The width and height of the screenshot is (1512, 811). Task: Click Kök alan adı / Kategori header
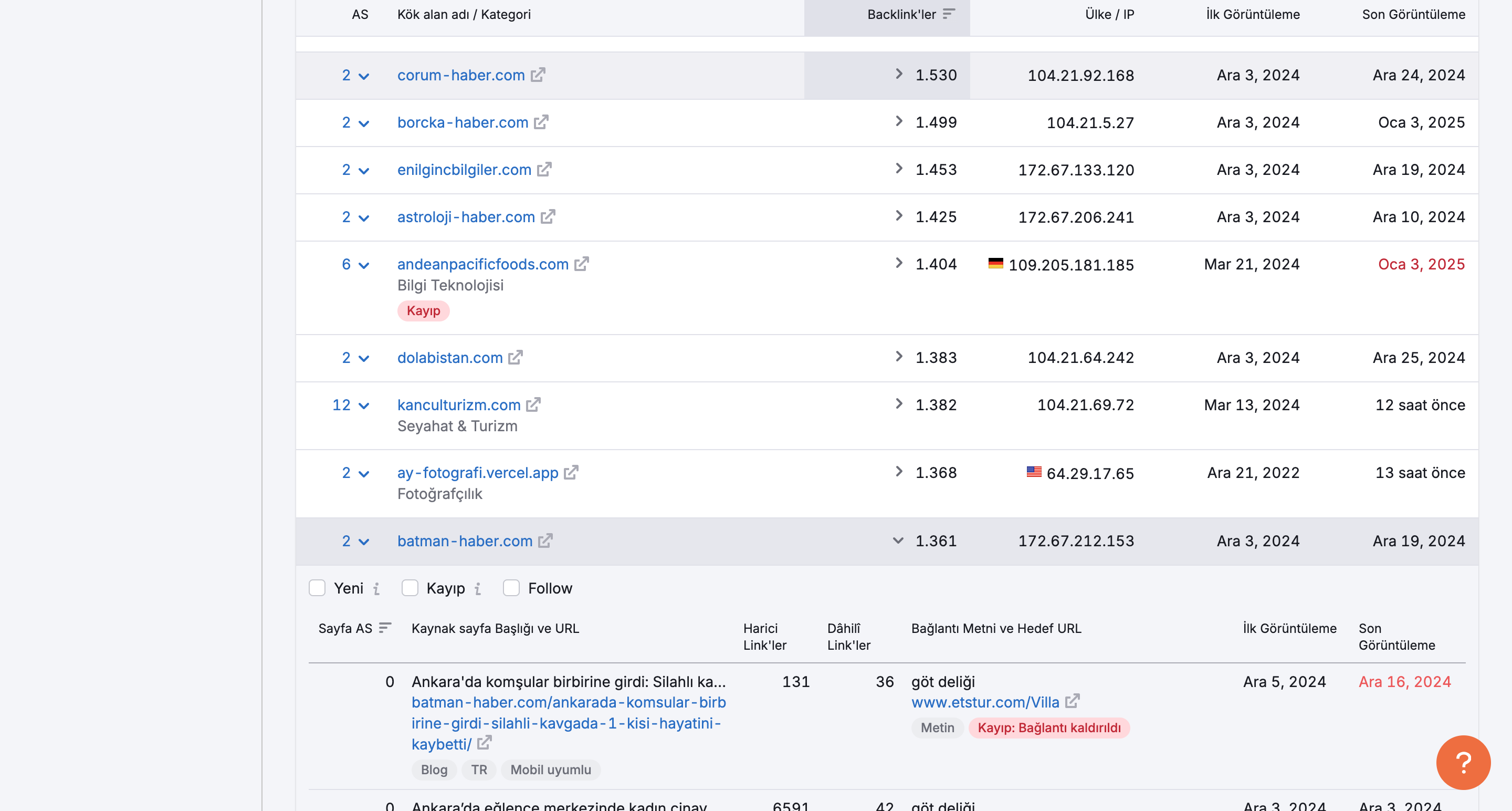464,14
